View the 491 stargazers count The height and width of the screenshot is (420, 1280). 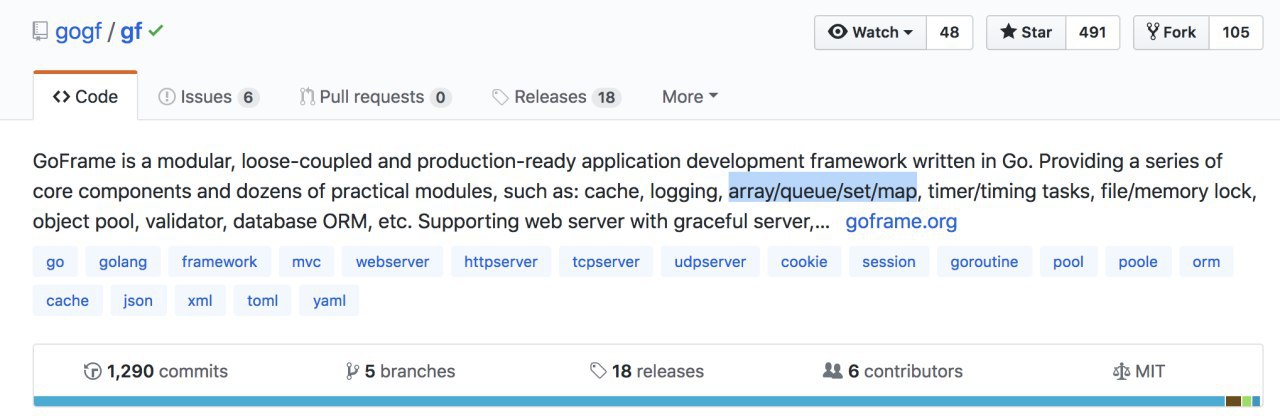pyautogui.click(x=1093, y=32)
